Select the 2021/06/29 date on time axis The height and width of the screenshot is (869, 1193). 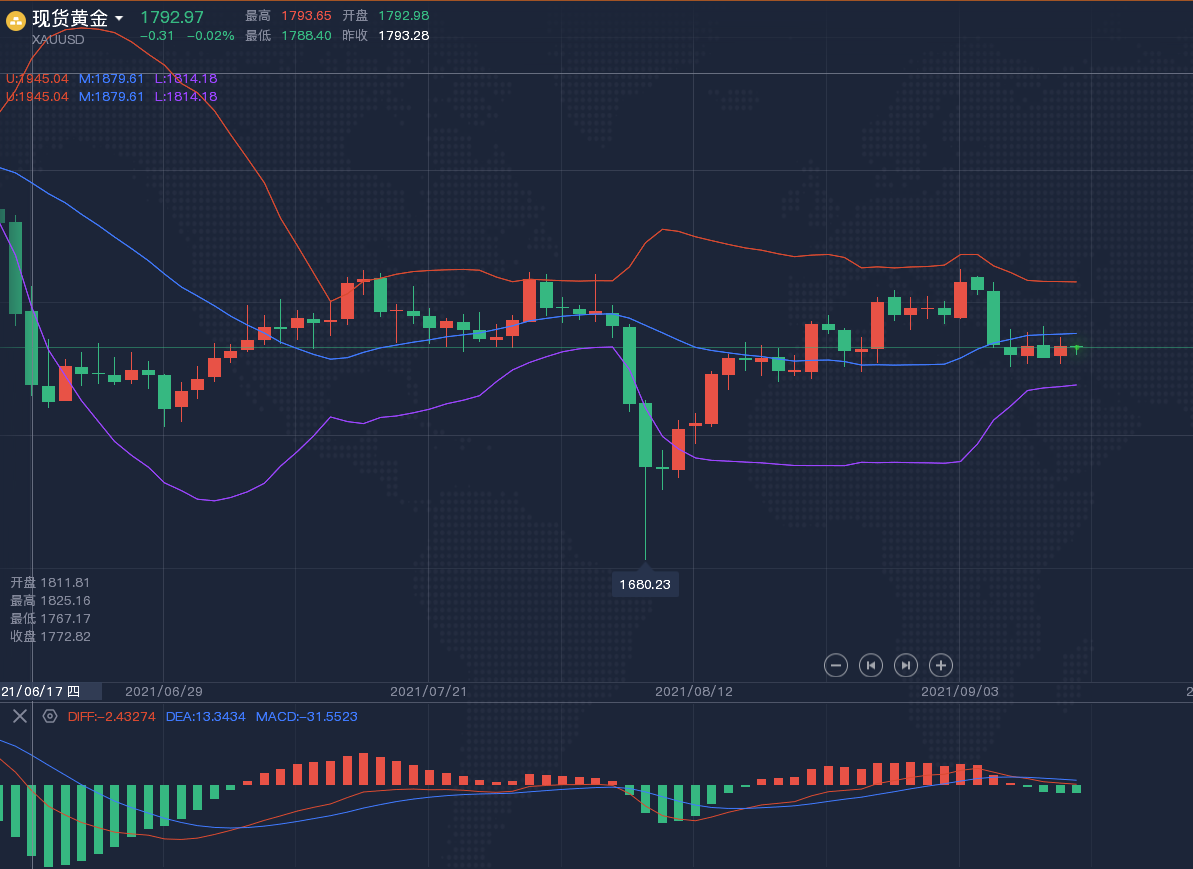click(x=163, y=691)
